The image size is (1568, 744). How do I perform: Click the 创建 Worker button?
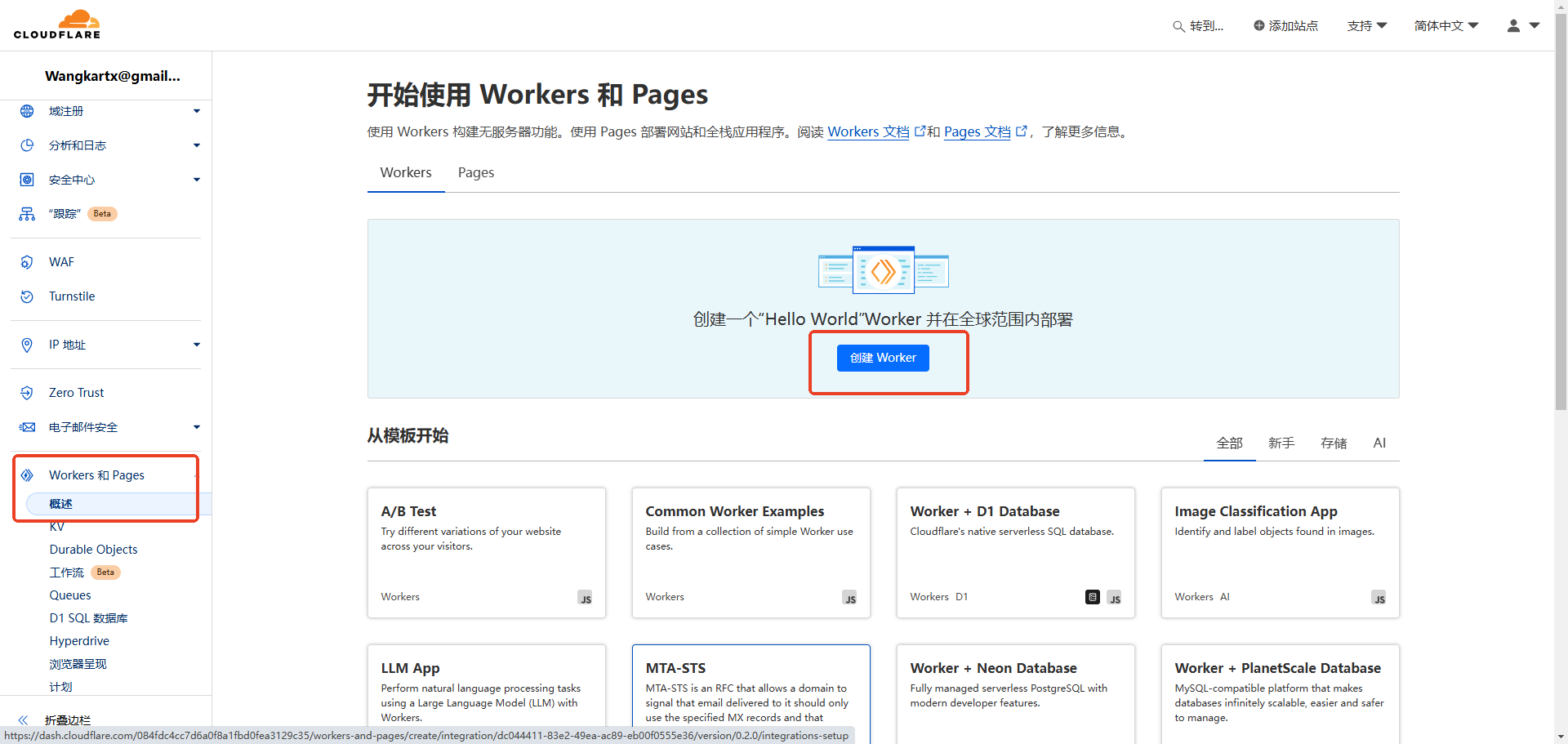point(883,358)
